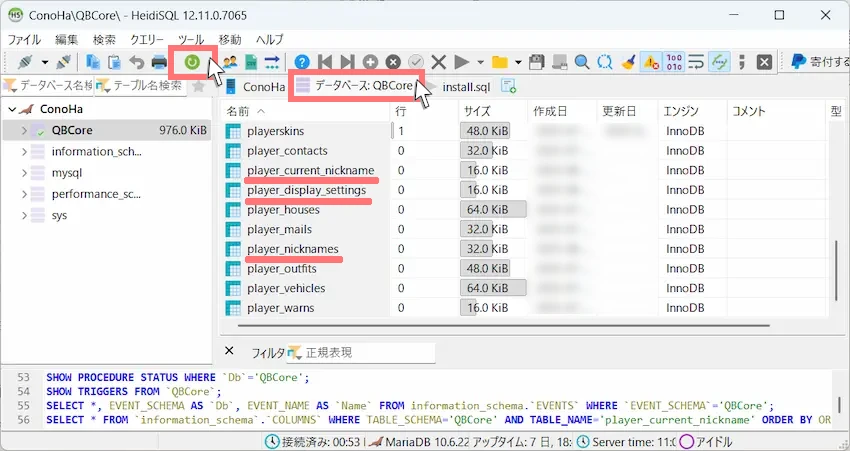
Task: Expand the QBCore database node
Action: [x=24, y=130]
